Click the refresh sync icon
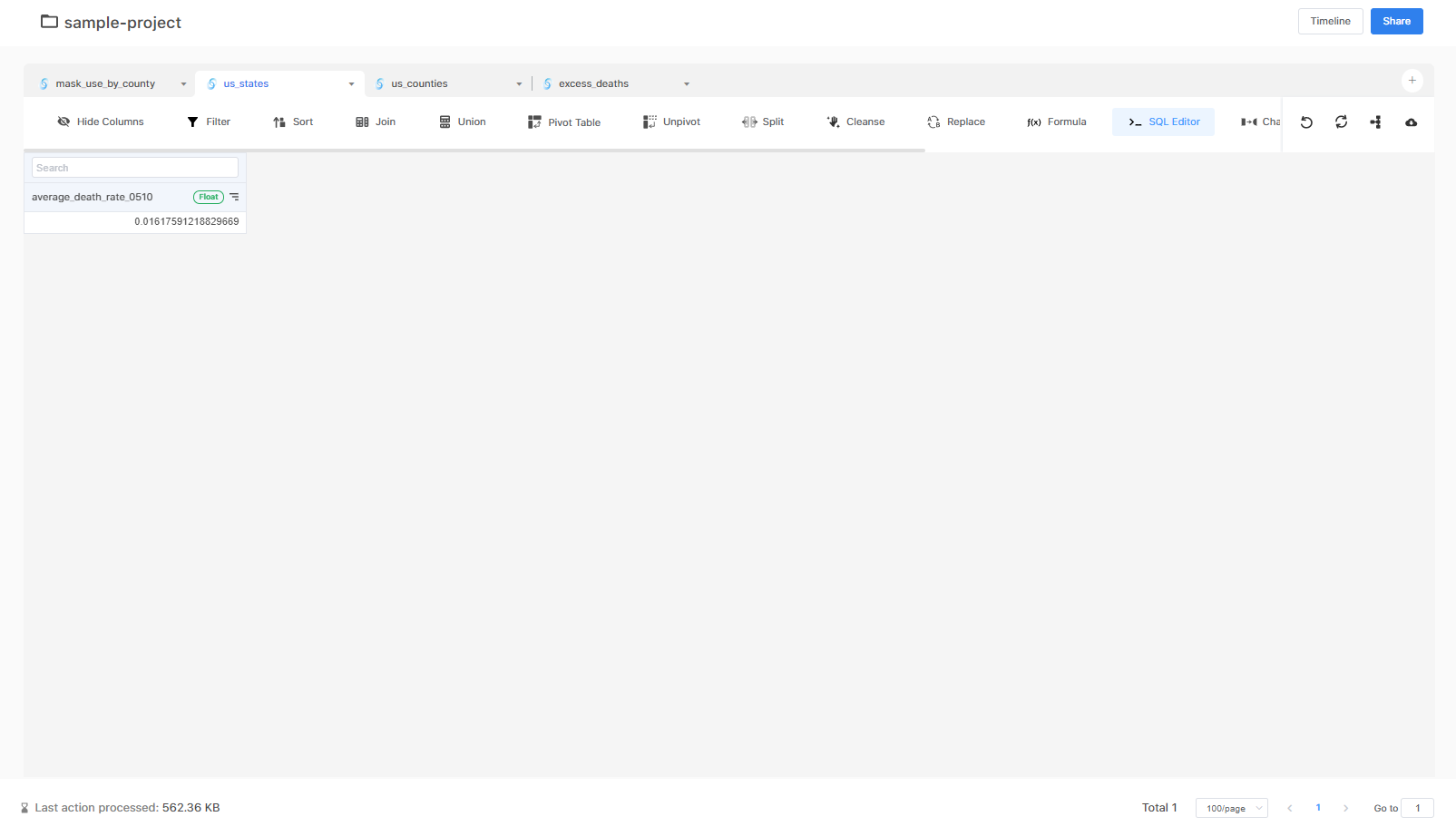 tap(1341, 122)
